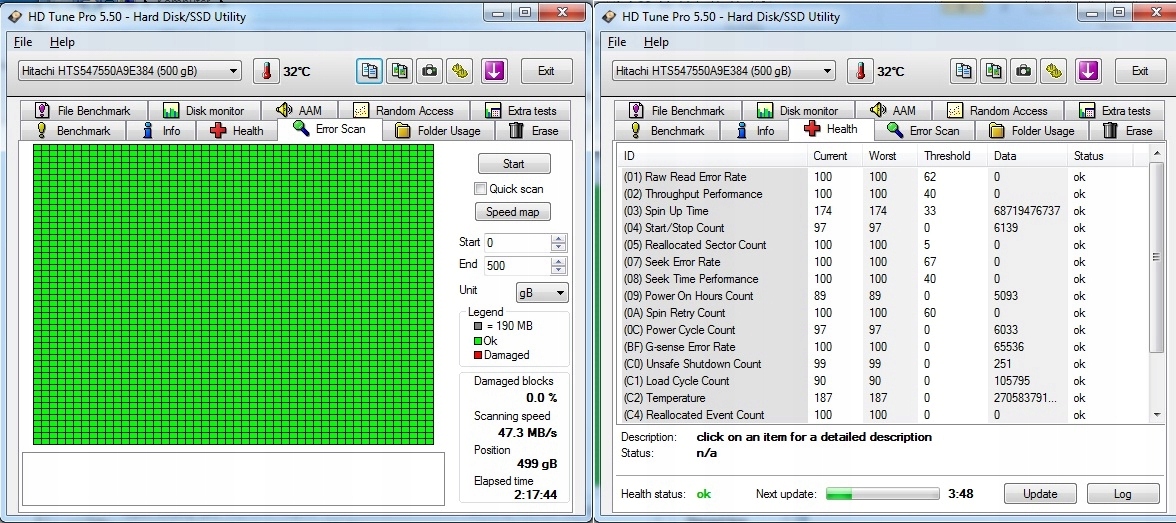Image resolution: width=1176 pixels, height=523 pixels.
Task: Increase the Start value spinner
Action: tap(559, 239)
